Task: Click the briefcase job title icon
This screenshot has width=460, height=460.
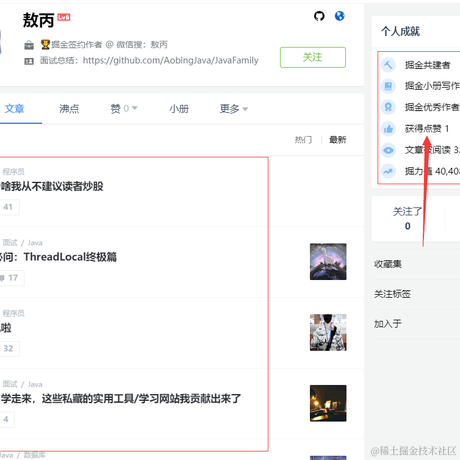Action: coord(29,45)
